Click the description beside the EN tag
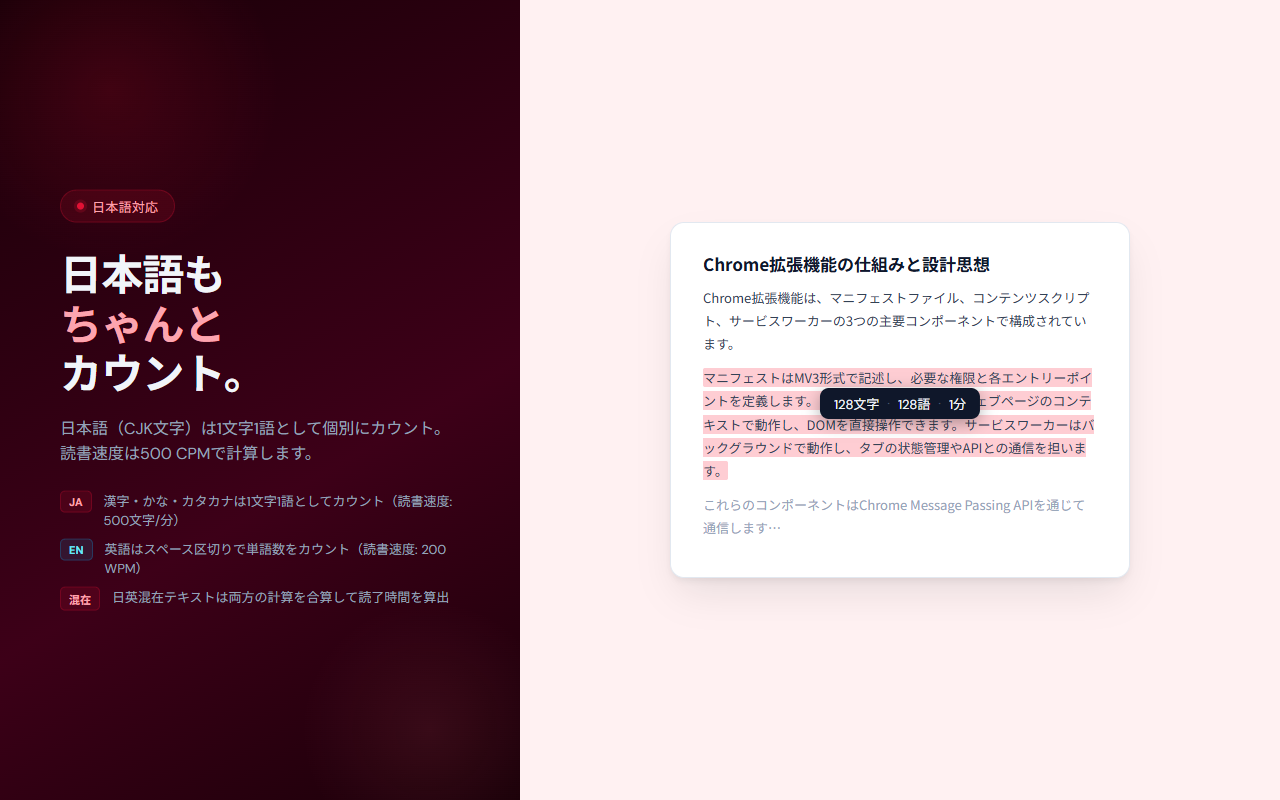The image size is (1280, 800). tap(275, 558)
